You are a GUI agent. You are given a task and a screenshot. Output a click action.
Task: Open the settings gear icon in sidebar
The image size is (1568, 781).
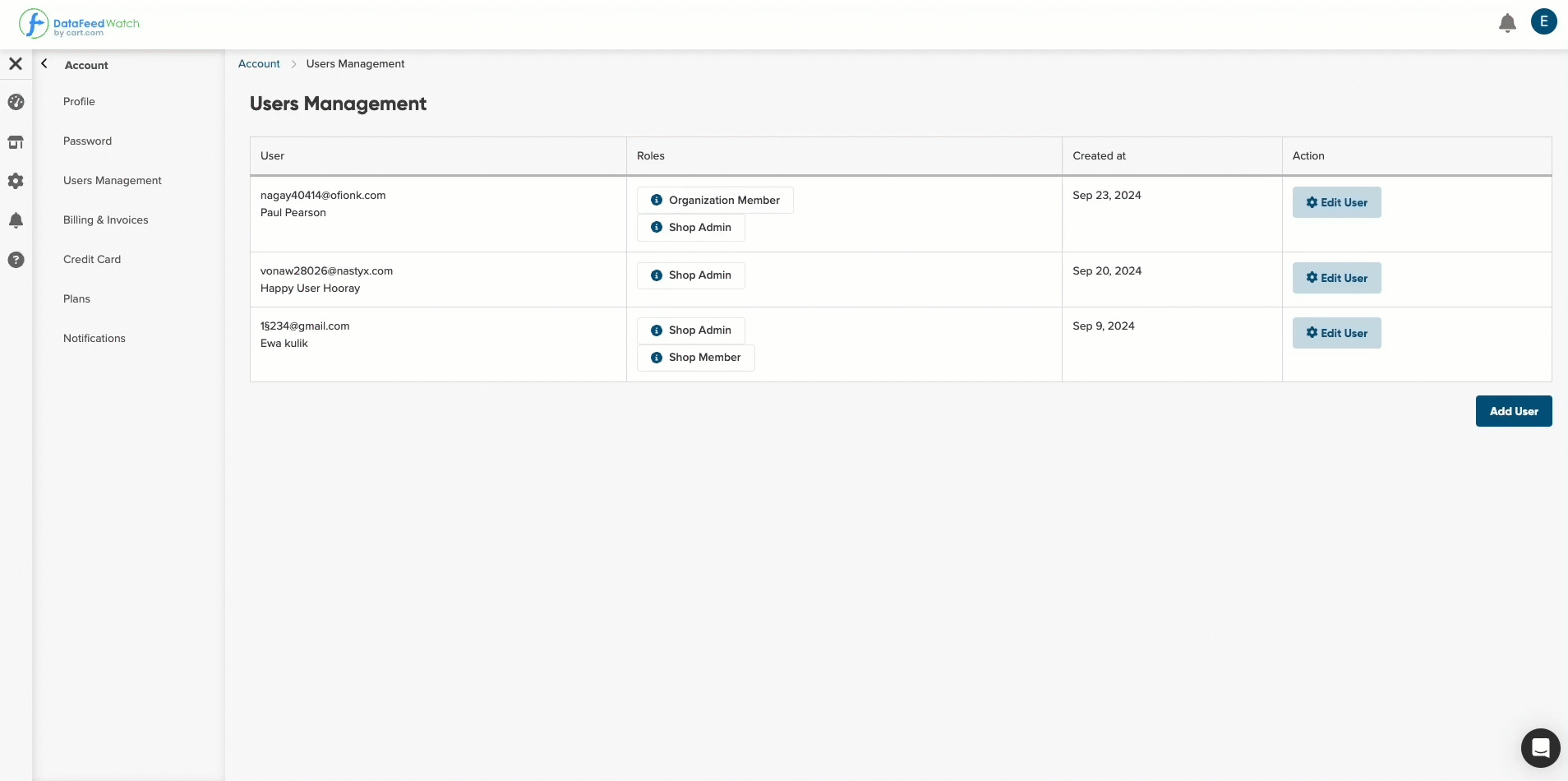tap(16, 181)
